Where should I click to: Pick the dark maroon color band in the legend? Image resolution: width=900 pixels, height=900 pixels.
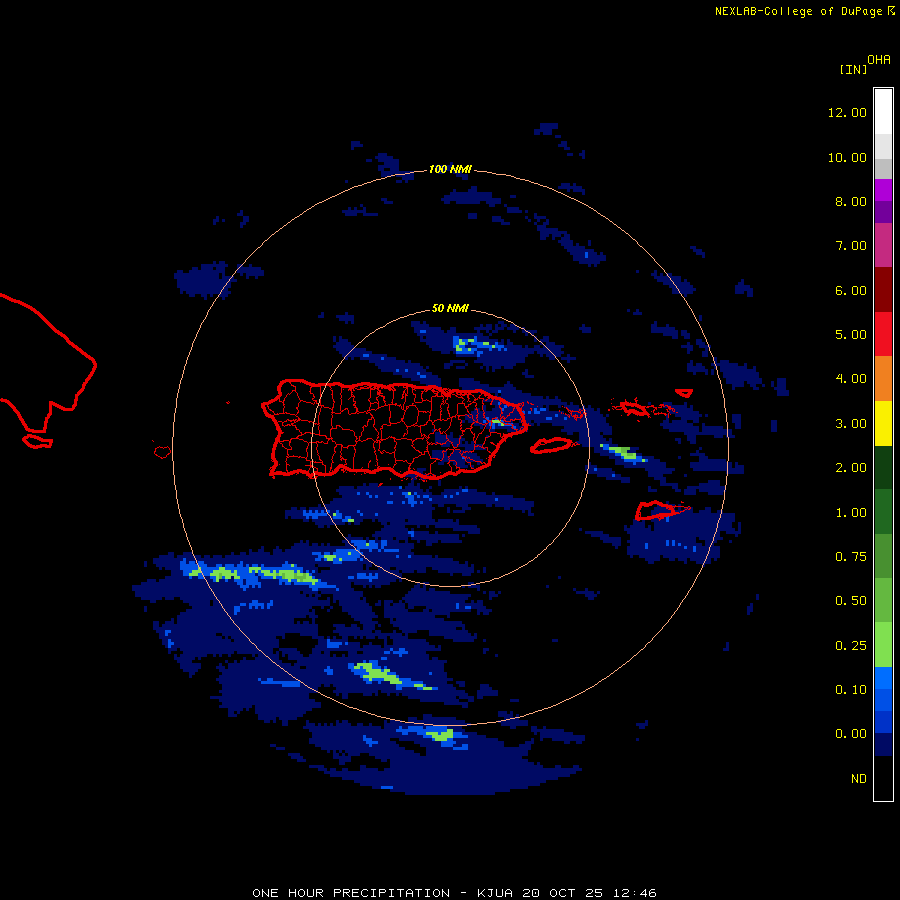[x=883, y=290]
